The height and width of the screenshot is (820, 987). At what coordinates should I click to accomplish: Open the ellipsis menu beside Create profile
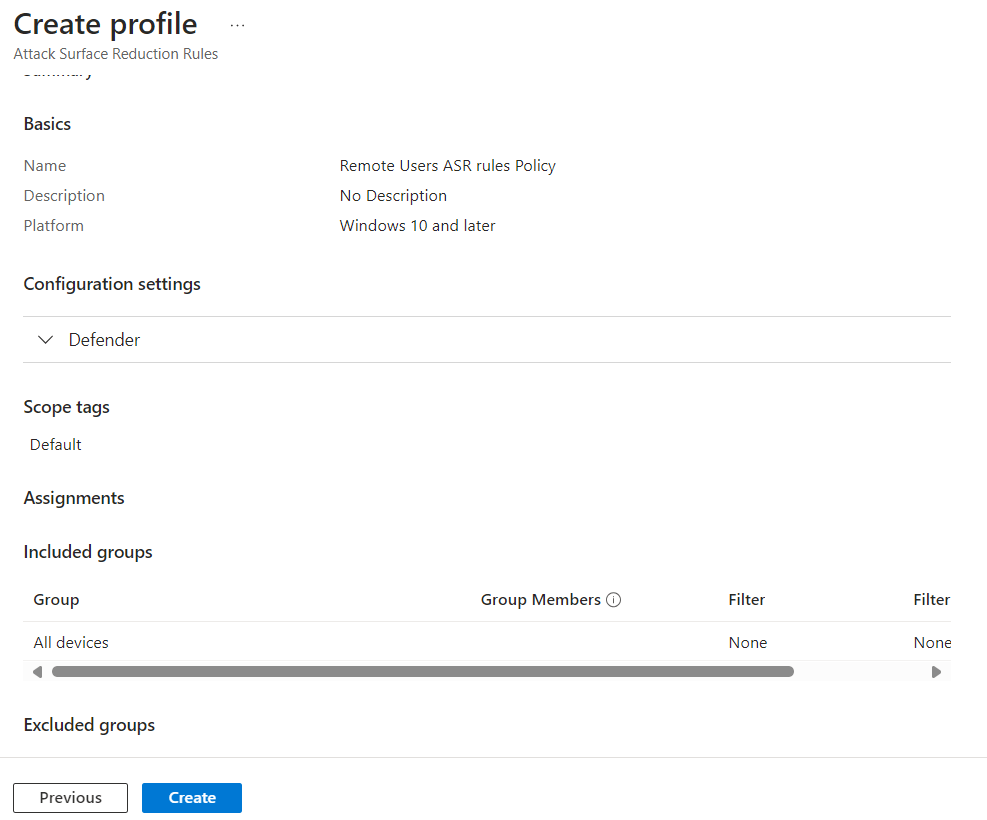[237, 25]
